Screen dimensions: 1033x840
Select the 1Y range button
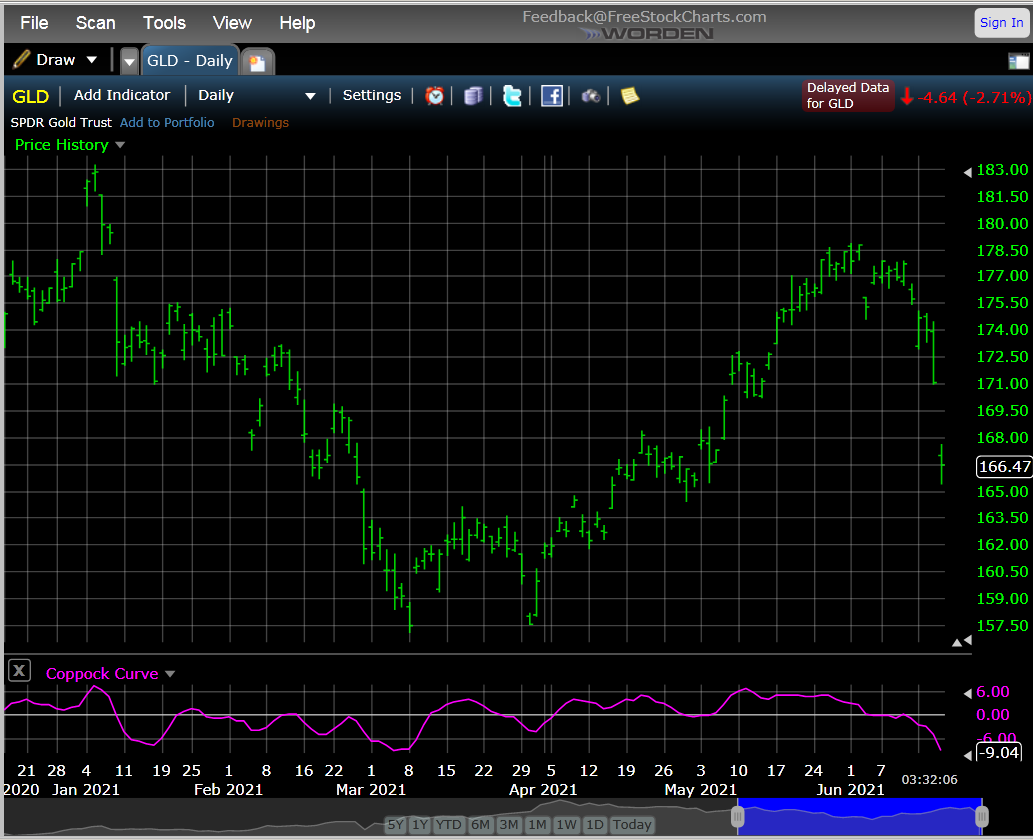coord(420,824)
